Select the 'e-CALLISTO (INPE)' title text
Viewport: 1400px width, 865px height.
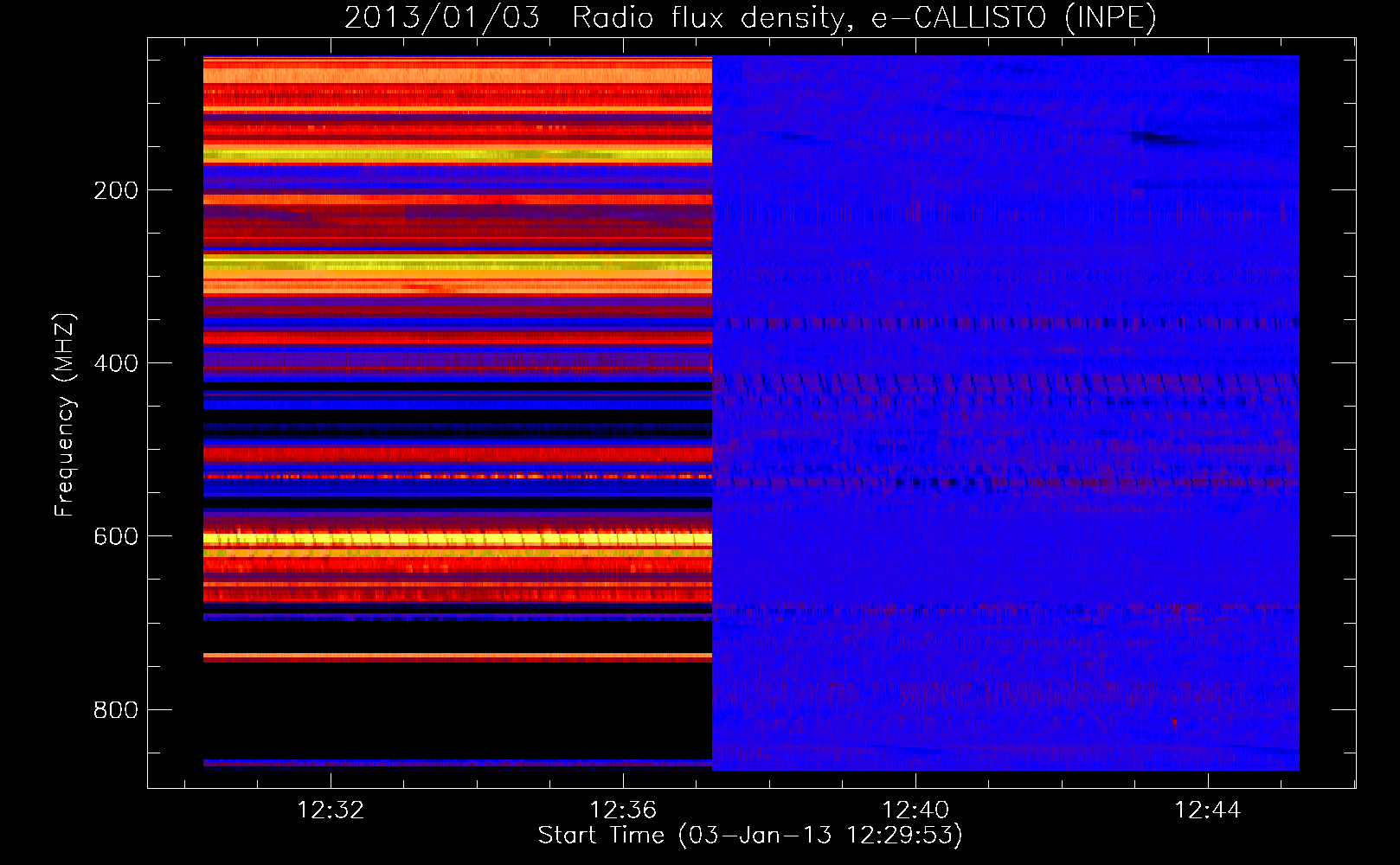click(x=1013, y=17)
